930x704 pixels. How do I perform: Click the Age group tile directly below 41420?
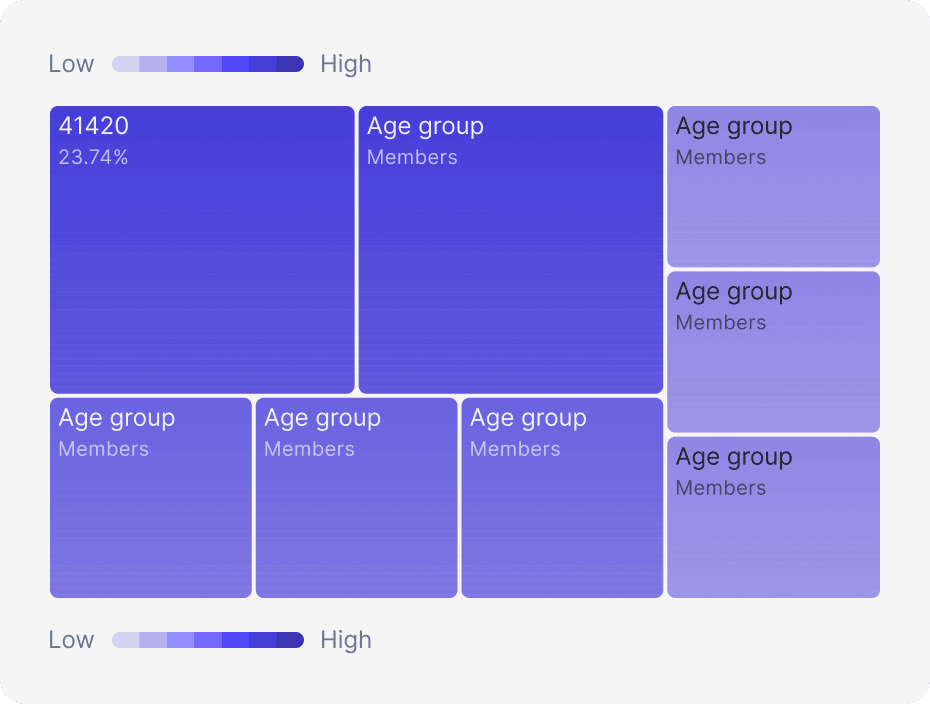pyautogui.click(x=151, y=510)
